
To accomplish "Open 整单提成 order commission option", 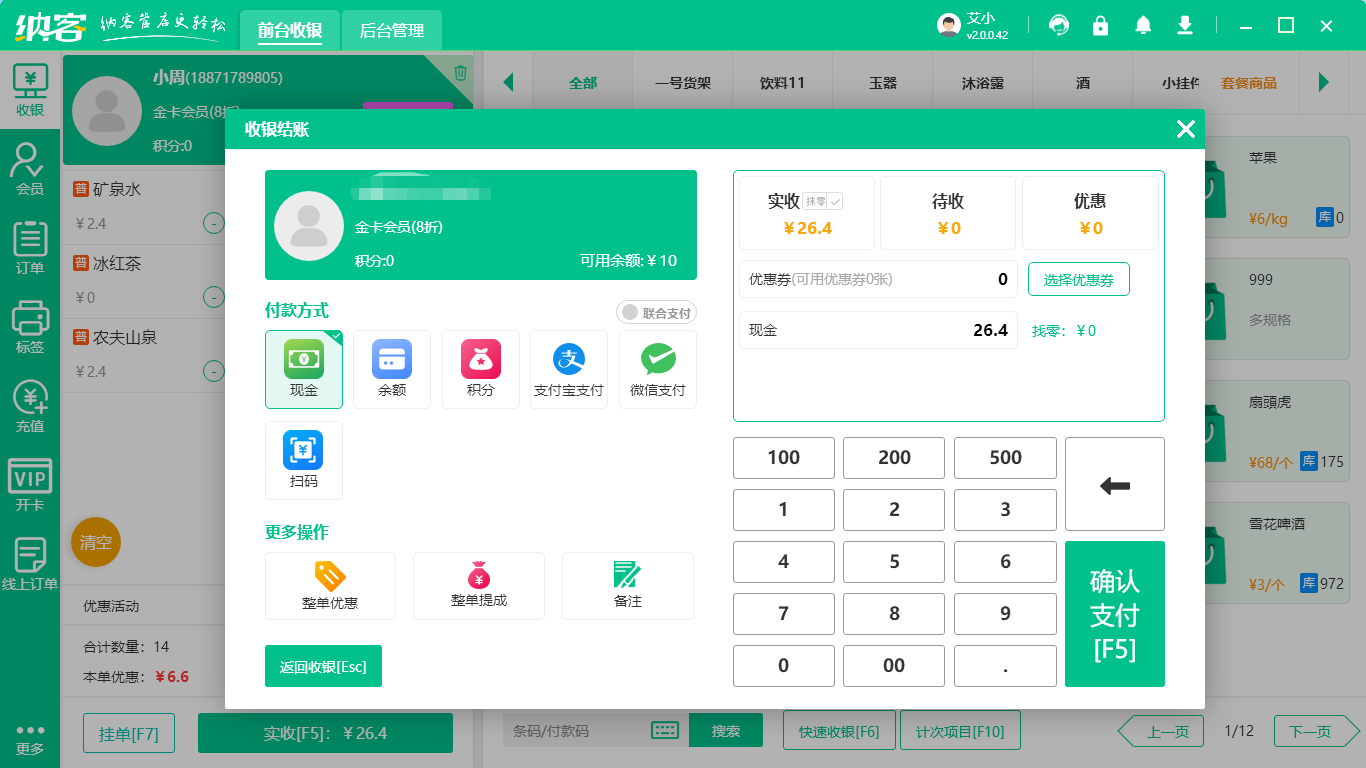I will pyautogui.click(x=478, y=586).
